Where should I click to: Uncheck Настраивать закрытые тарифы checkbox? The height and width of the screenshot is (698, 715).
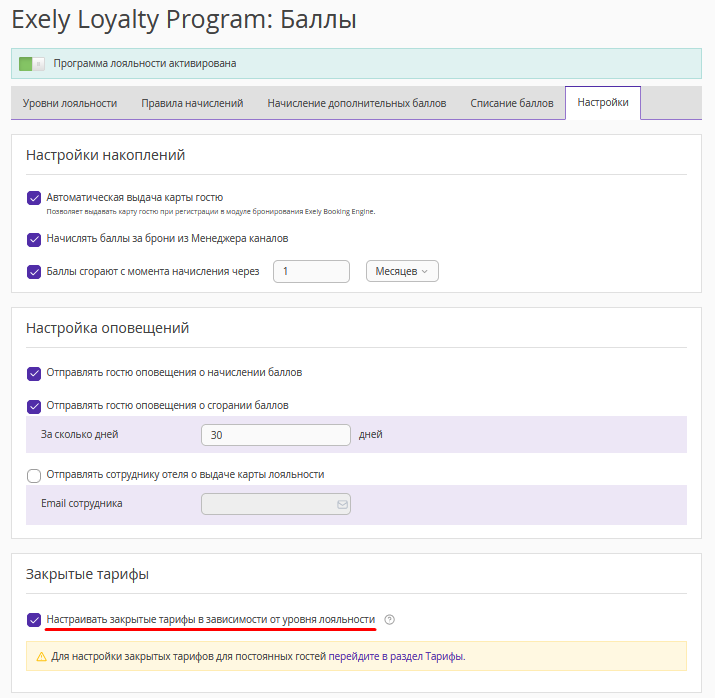pos(34,620)
